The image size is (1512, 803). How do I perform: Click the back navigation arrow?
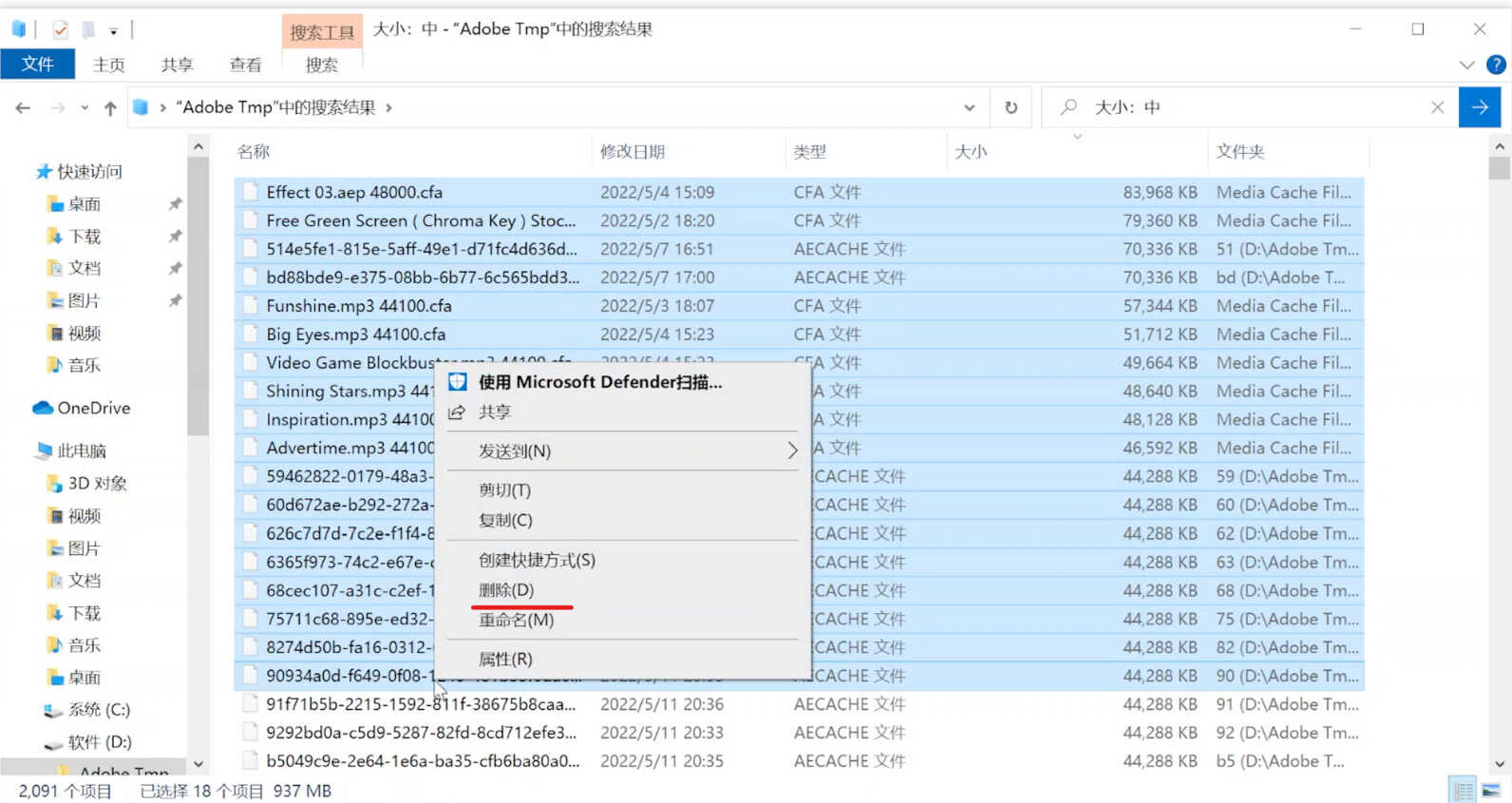23,108
